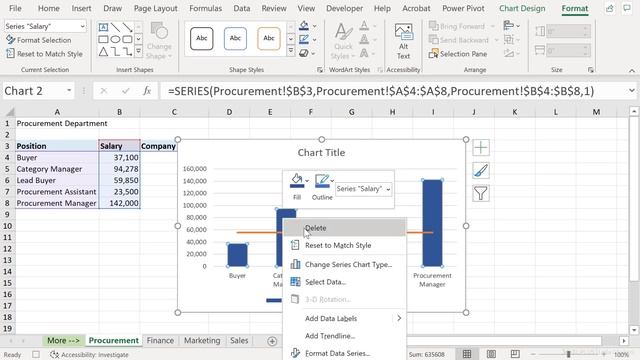Open the Name Box dropdown arrow
Image resolution: width=640 pixels, height=360 pixels.
tap(69, 91)
